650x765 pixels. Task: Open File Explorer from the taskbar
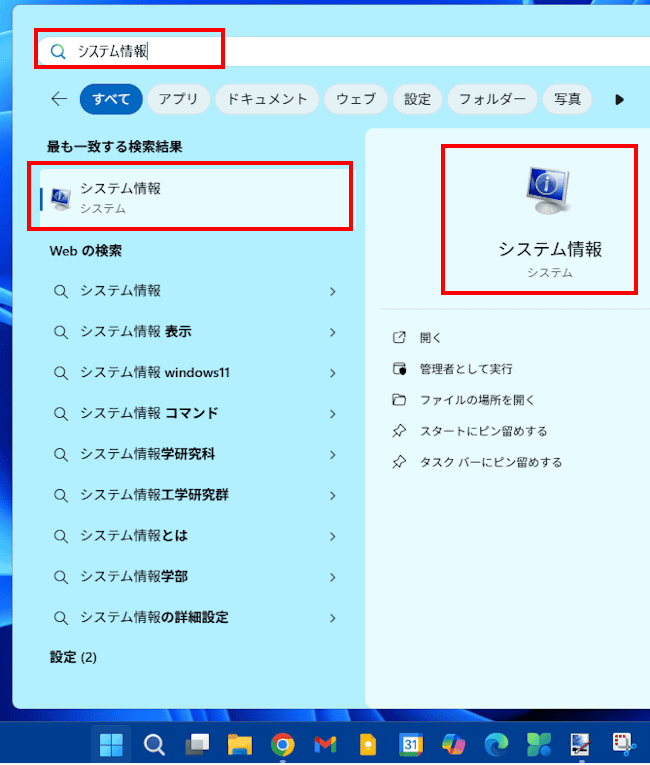240,745
